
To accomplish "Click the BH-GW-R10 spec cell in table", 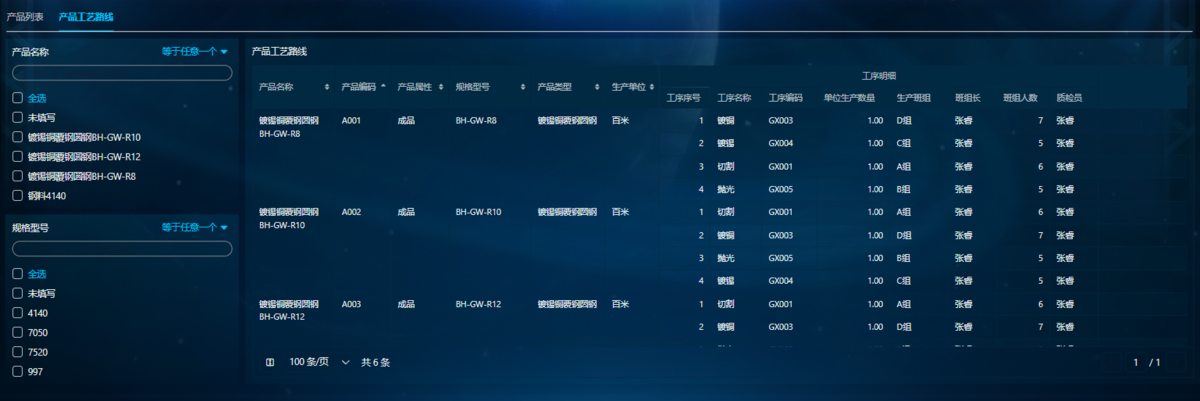I will pyautogui.click(x=478, y=212).
